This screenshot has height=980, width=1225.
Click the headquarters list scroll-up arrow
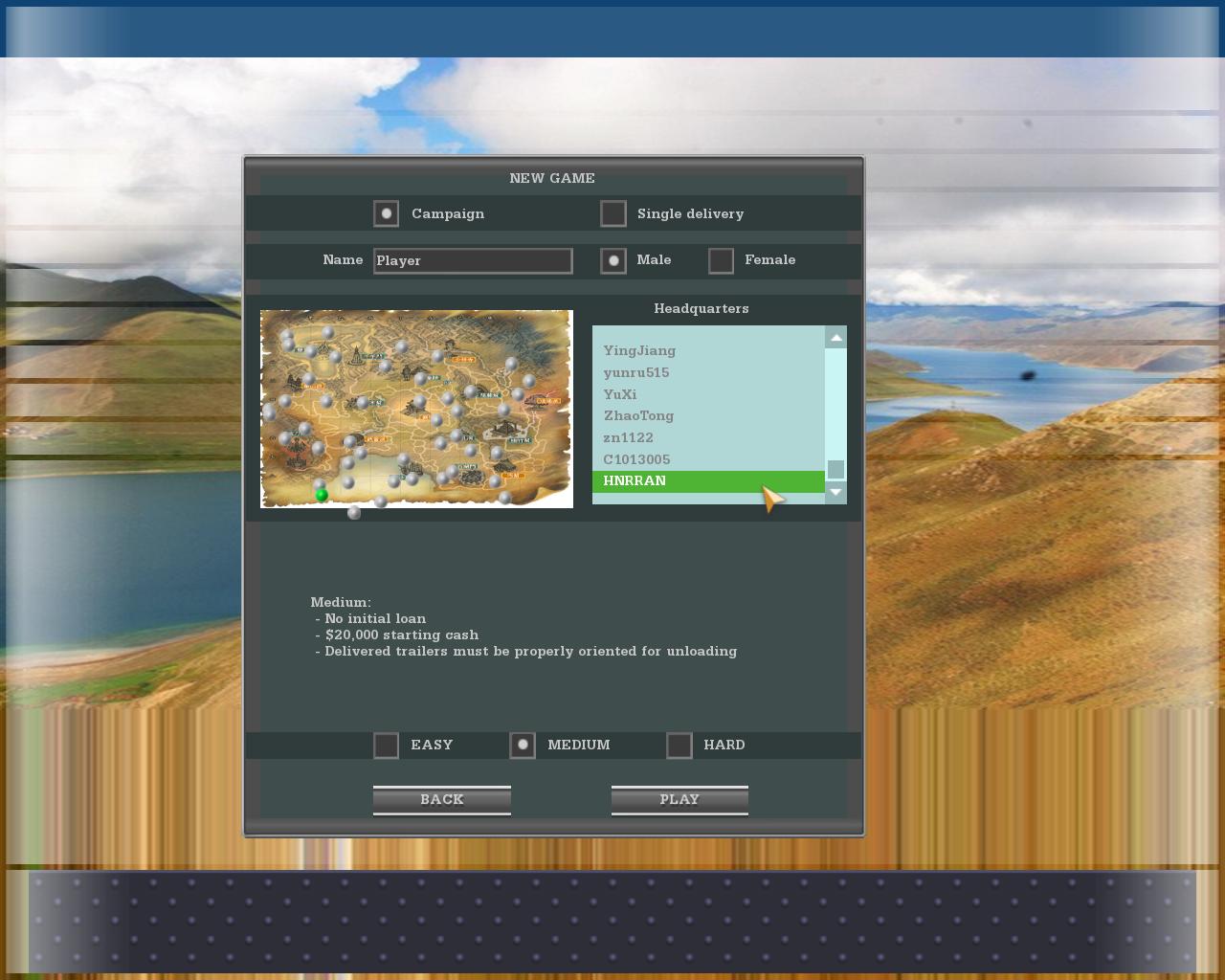(835, 338)
